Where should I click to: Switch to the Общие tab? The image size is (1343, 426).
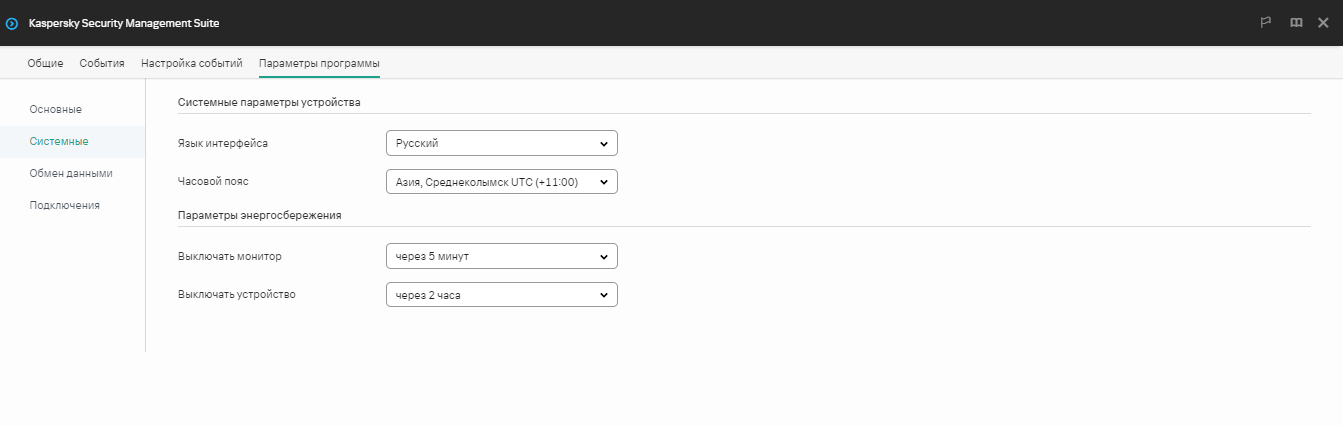tap(45, 63)
